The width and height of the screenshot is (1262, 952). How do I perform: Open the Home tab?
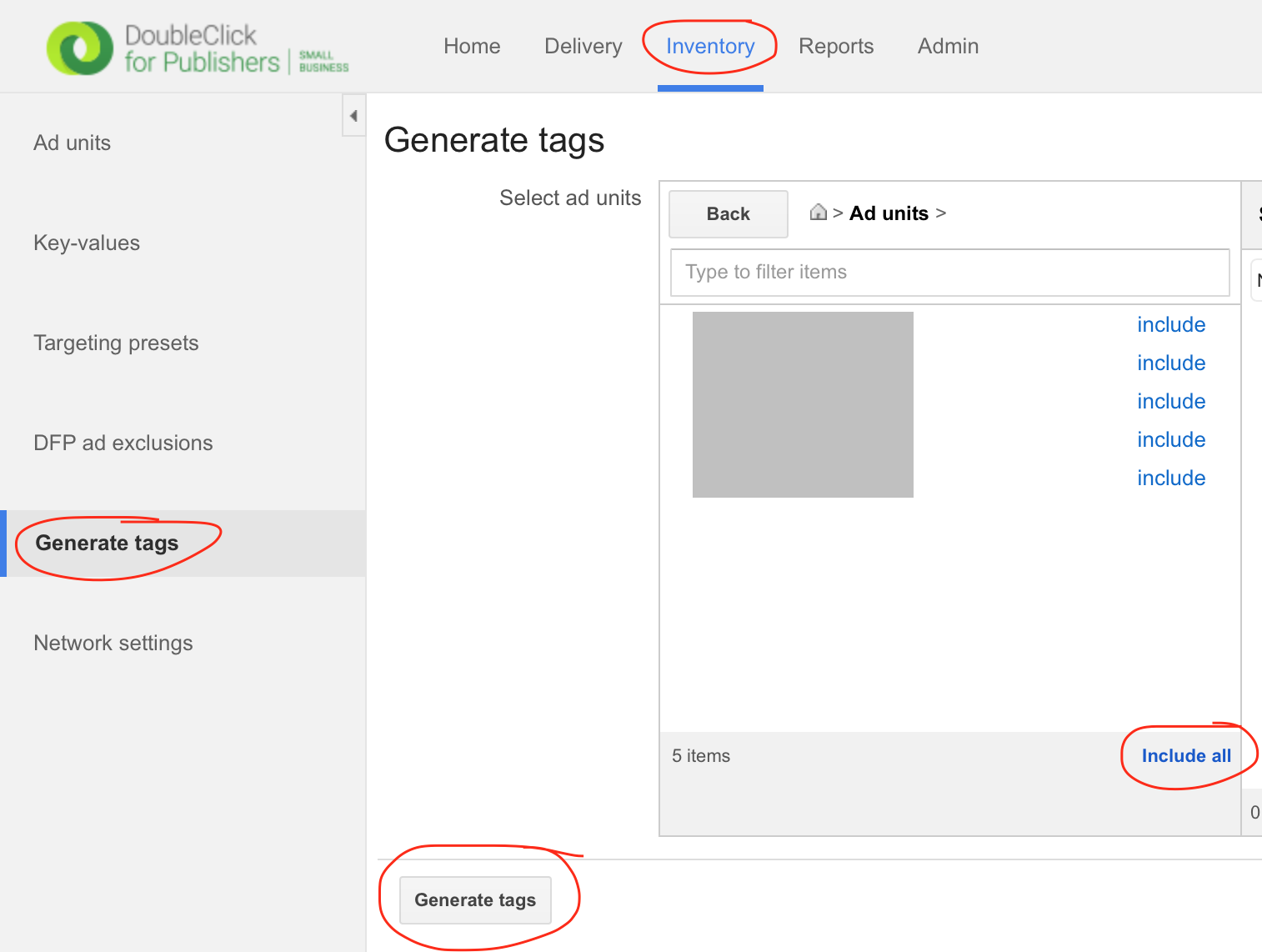(x=472, y=46)
